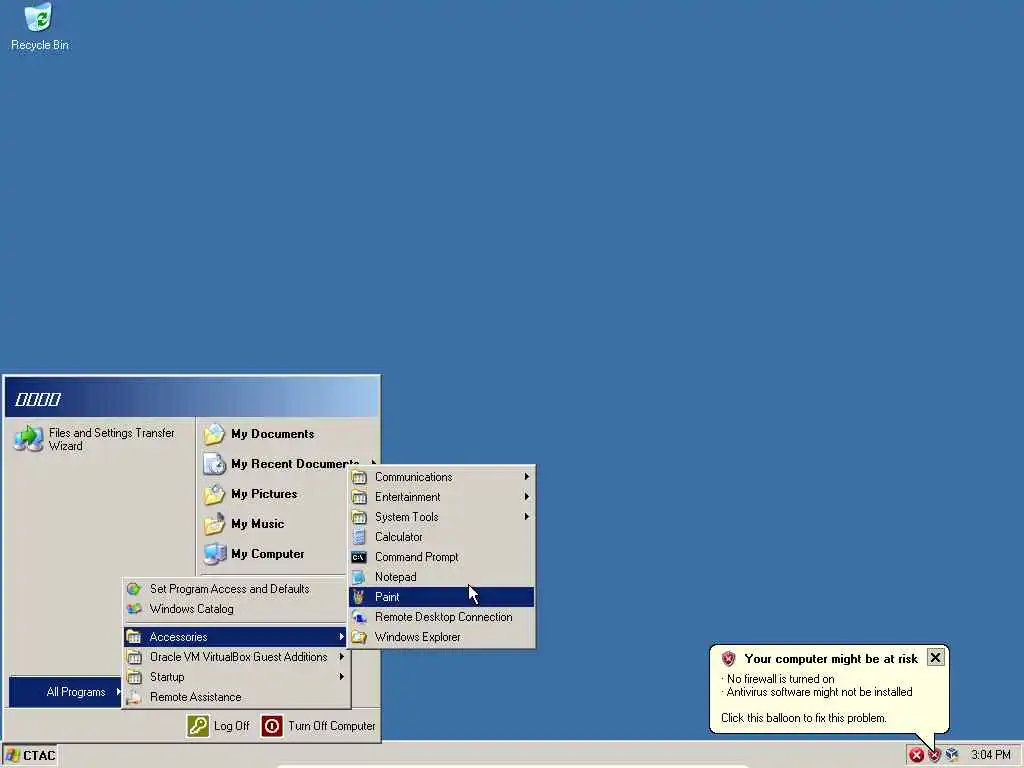Click the Turn Off Computer power icon
1024x768 pixels.
[x=272, y=726]
